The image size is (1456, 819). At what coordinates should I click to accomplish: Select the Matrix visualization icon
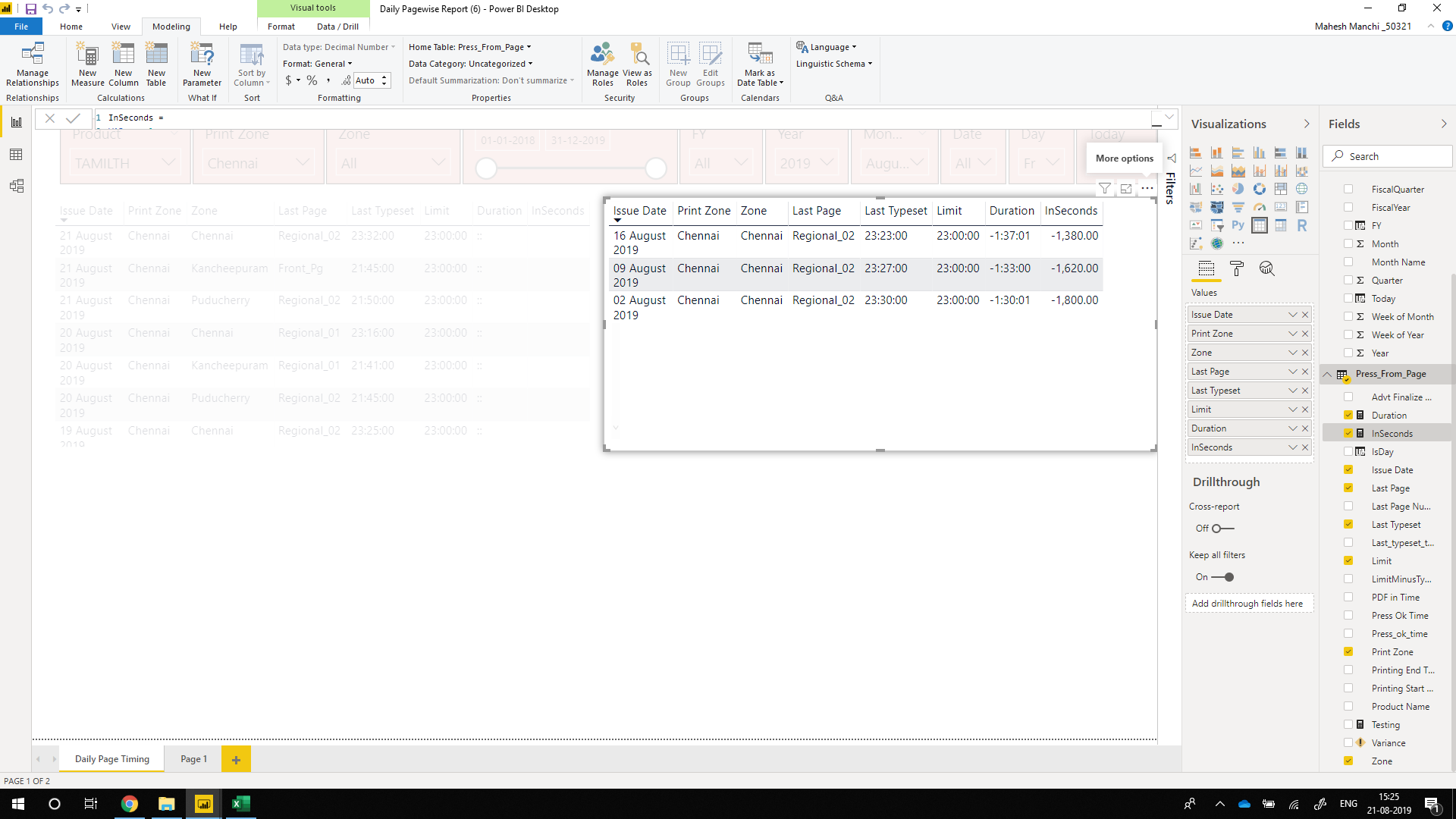click(1281, 225)
